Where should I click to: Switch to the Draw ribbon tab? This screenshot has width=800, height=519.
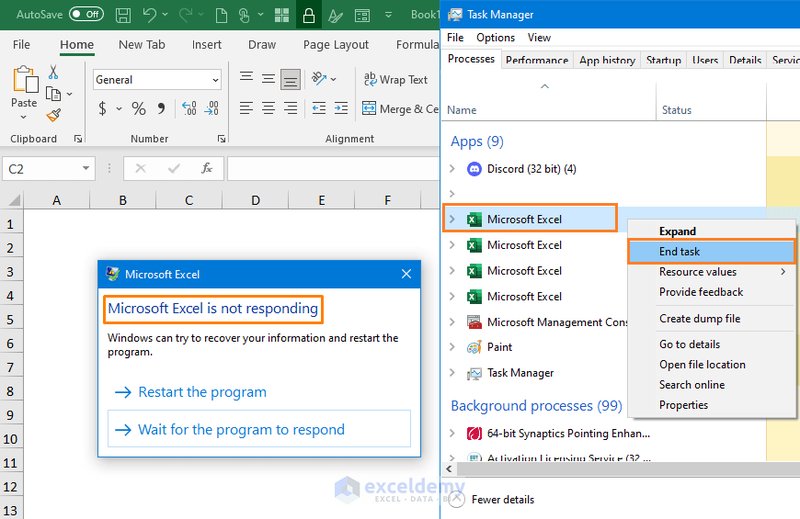[x=262, y=45]
